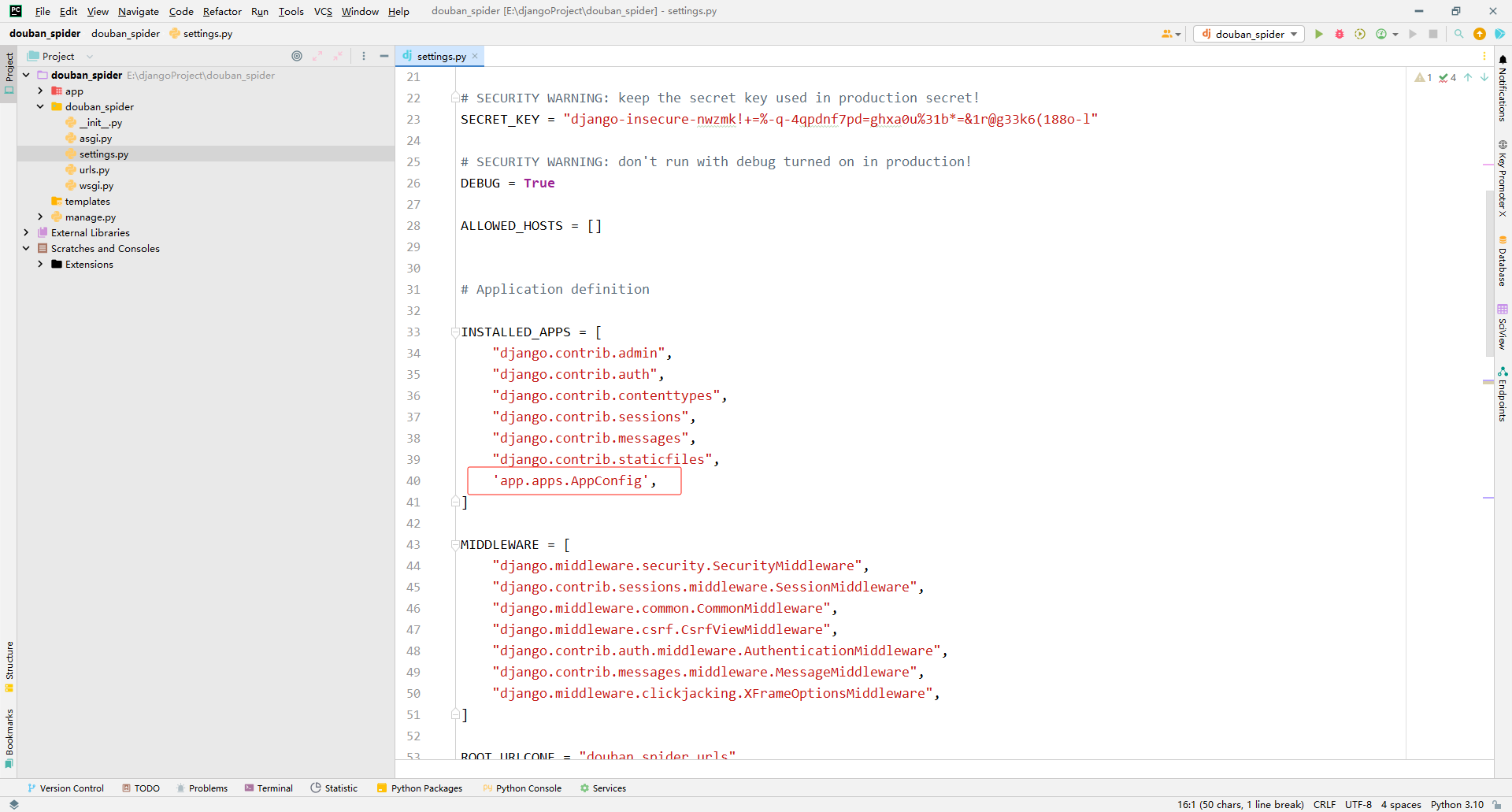
Task: Run with coverage
Action: click(x=1360, y=34)
